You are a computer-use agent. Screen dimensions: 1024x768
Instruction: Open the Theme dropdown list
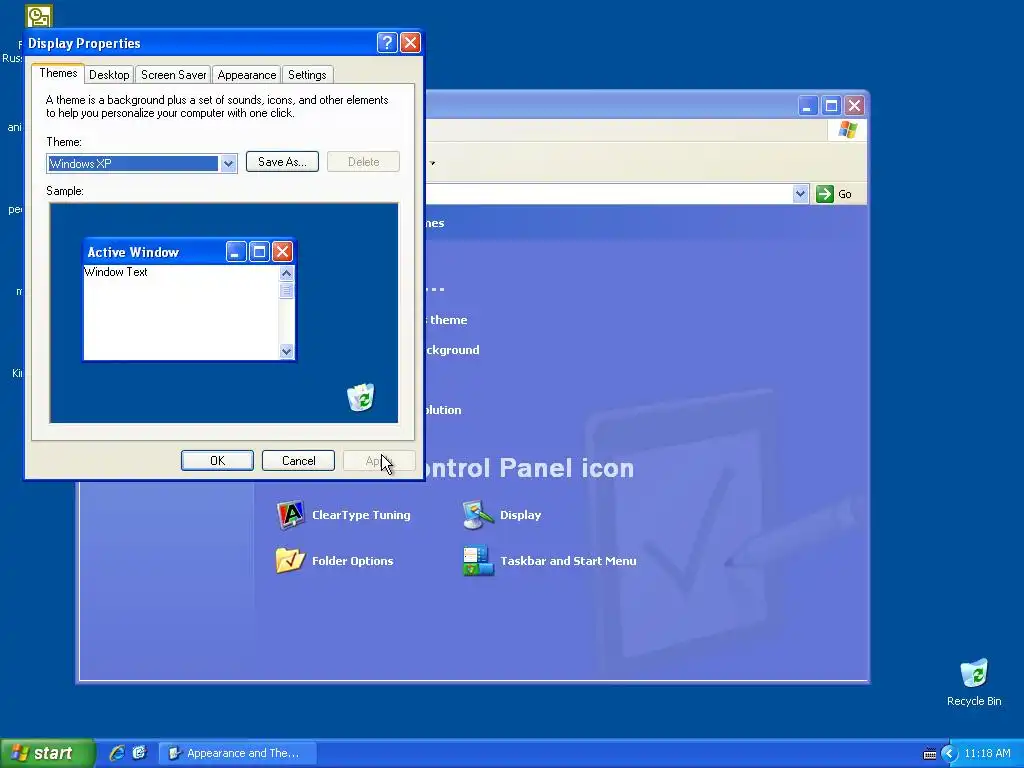click(x=228, y=163)
